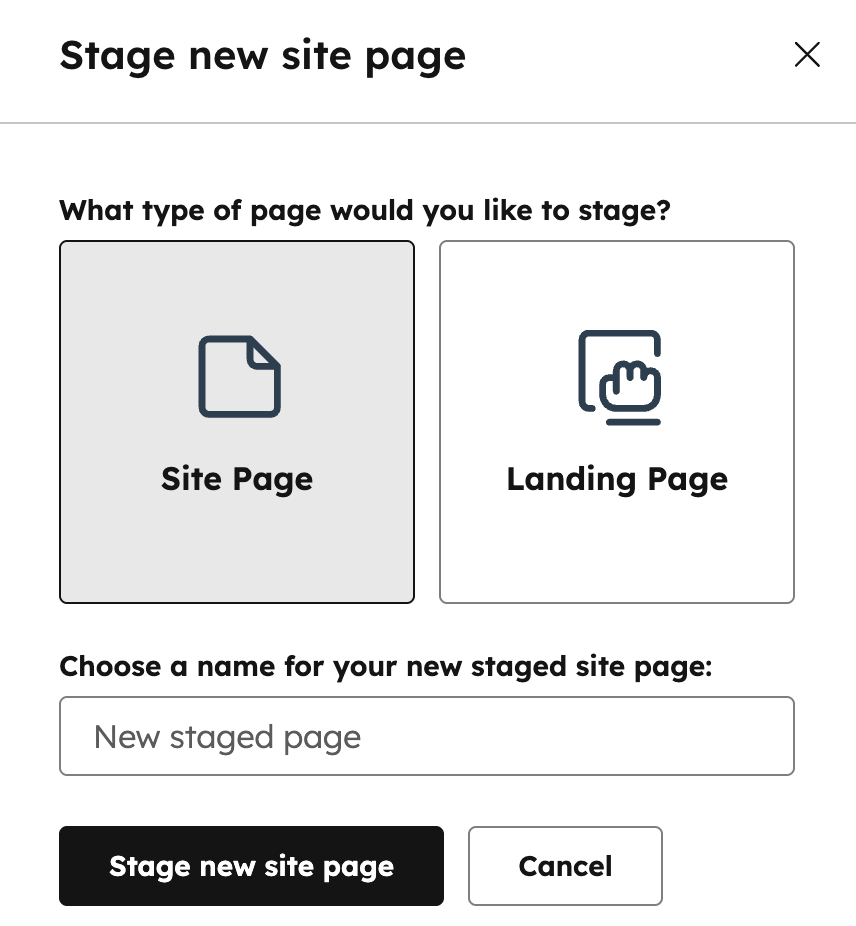The height and width of the screenshot is (926, 856).
Task: Confirm staging with the black button
Action: click(x=251, y=866)
